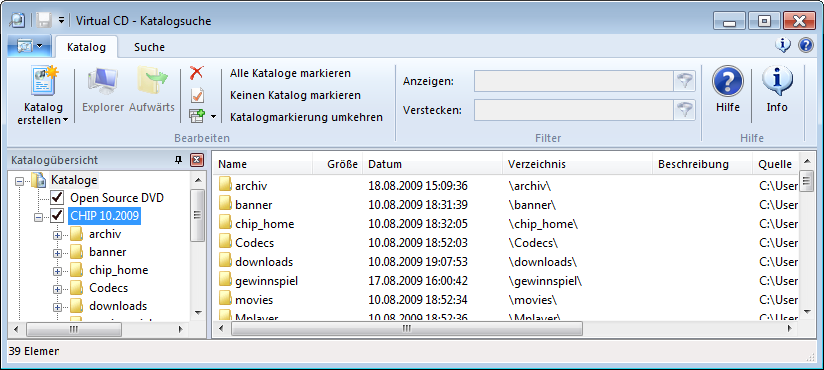Screen dimensions: 824x370
Task: Click the small help icon near the tabs
Action: coord(806,46)
